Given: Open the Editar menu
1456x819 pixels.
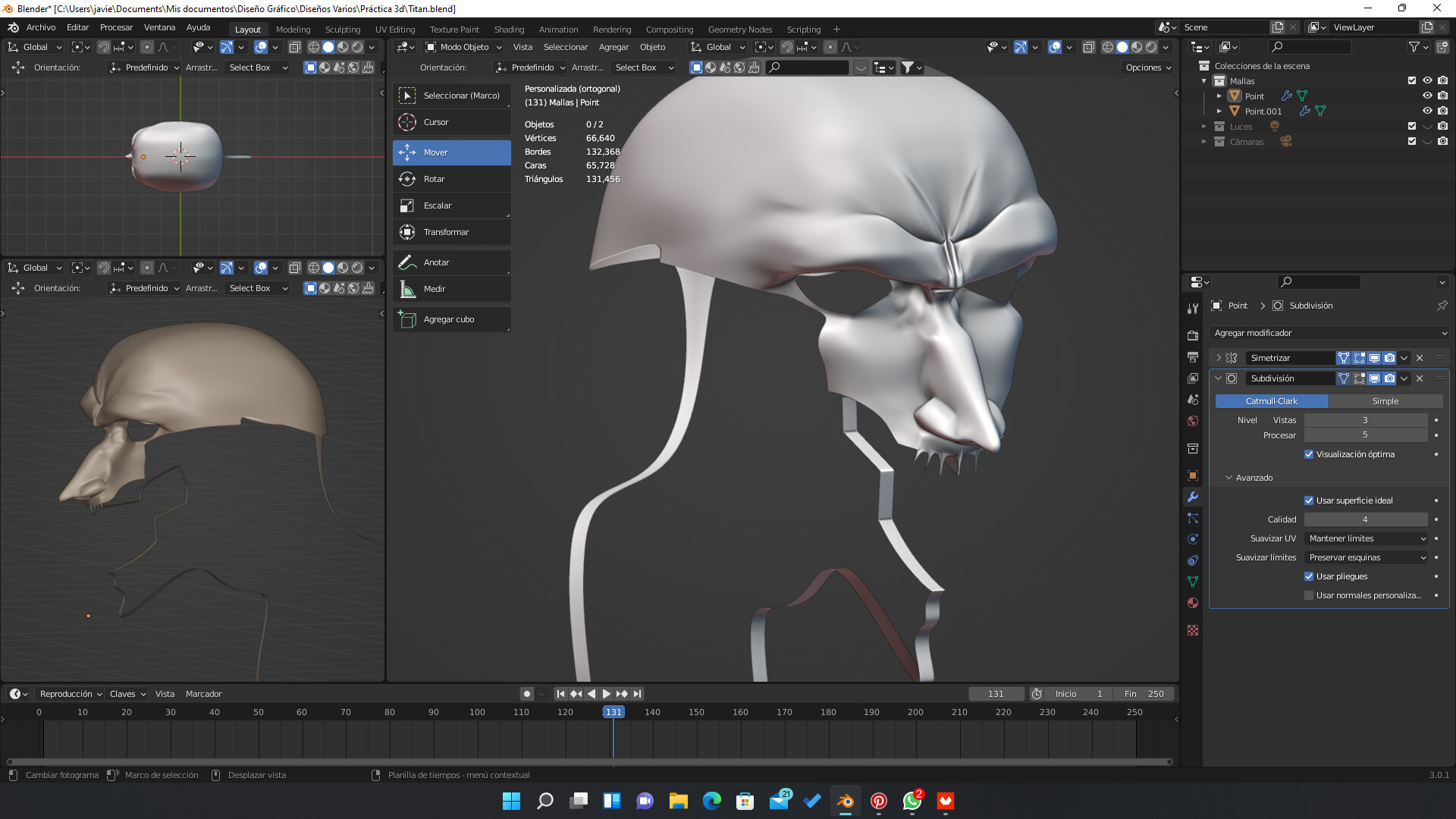Looking at the screenshot, I should (77, 27).
